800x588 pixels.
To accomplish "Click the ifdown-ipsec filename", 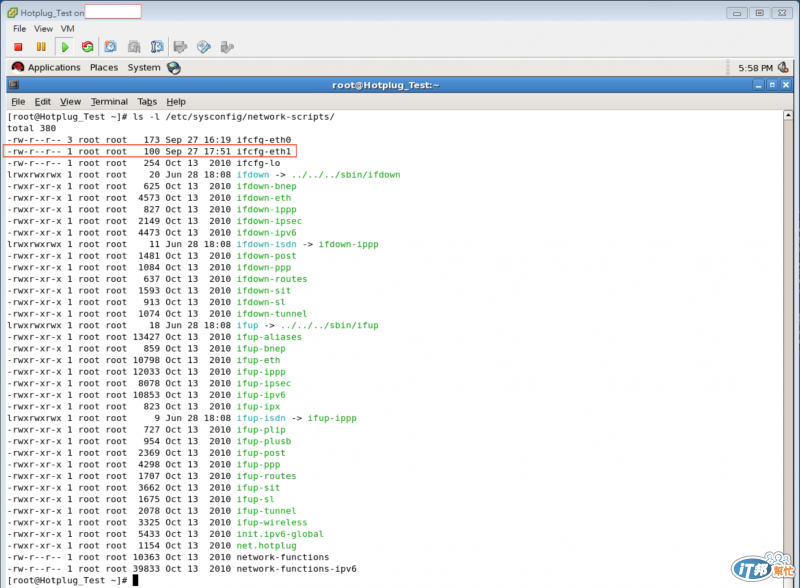I will coord(269,221).
